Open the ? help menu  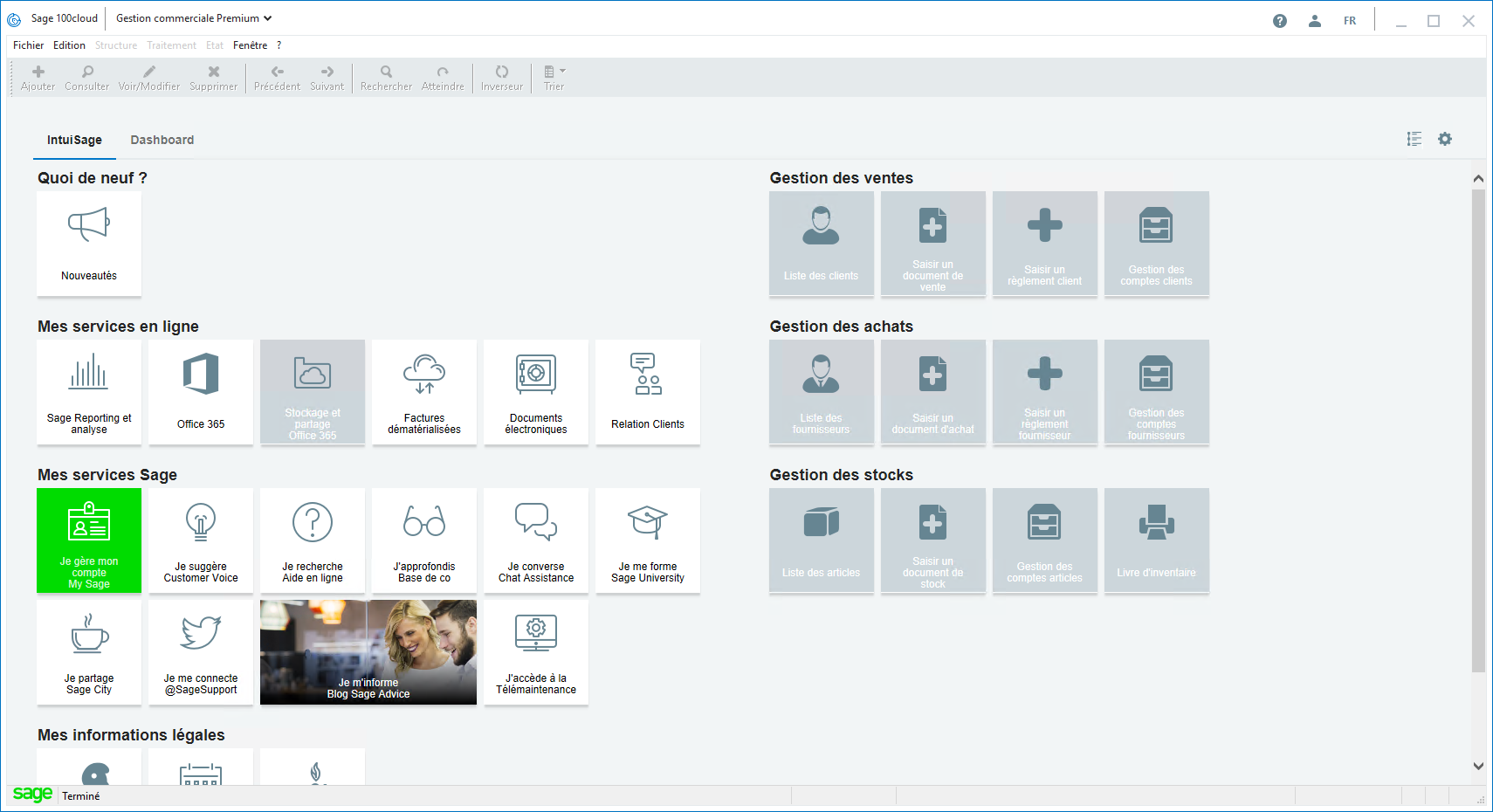click(279, 45)
